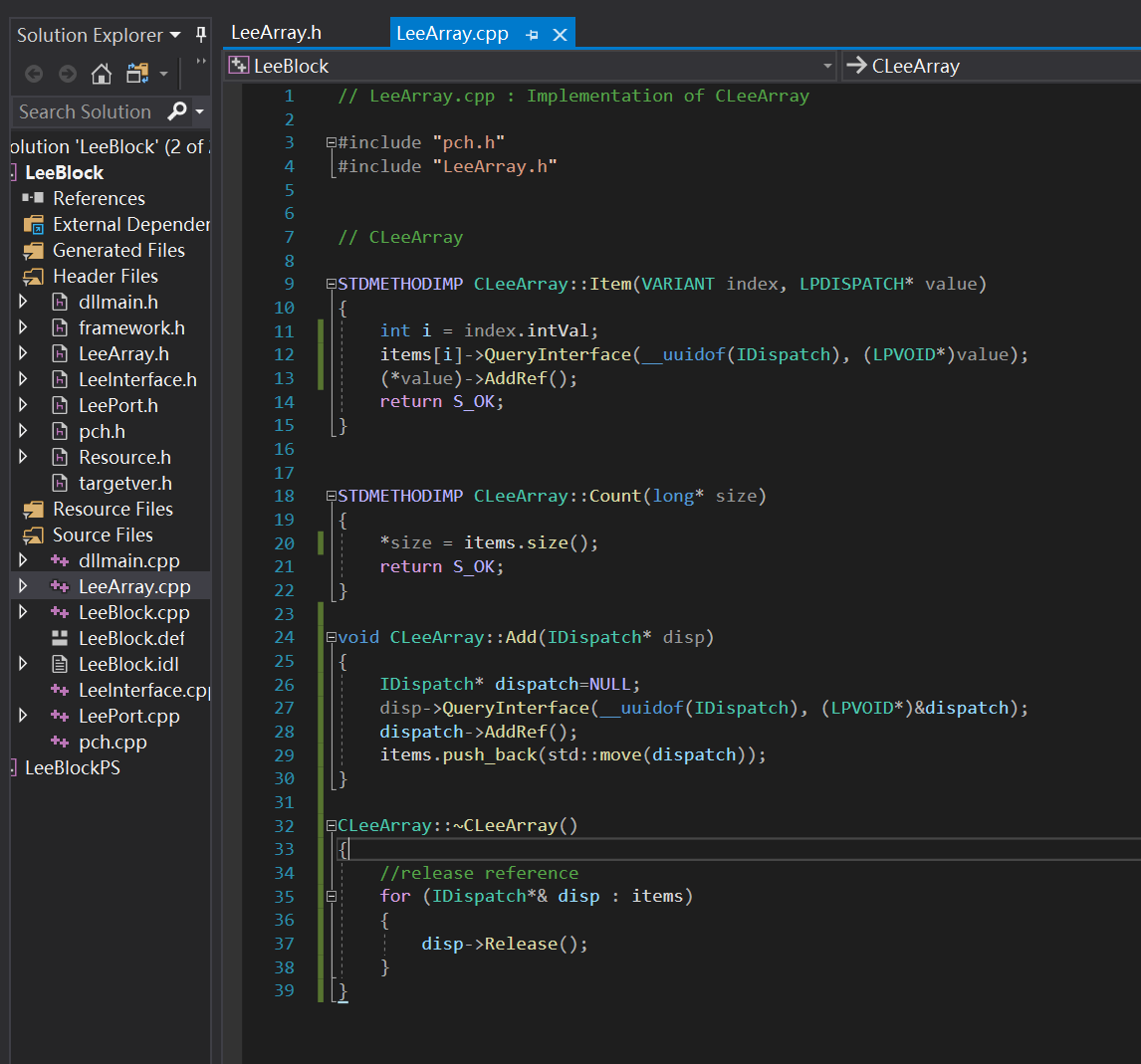
Task: Click the LeeBlock.def file icon
Action: coord(60,639)
